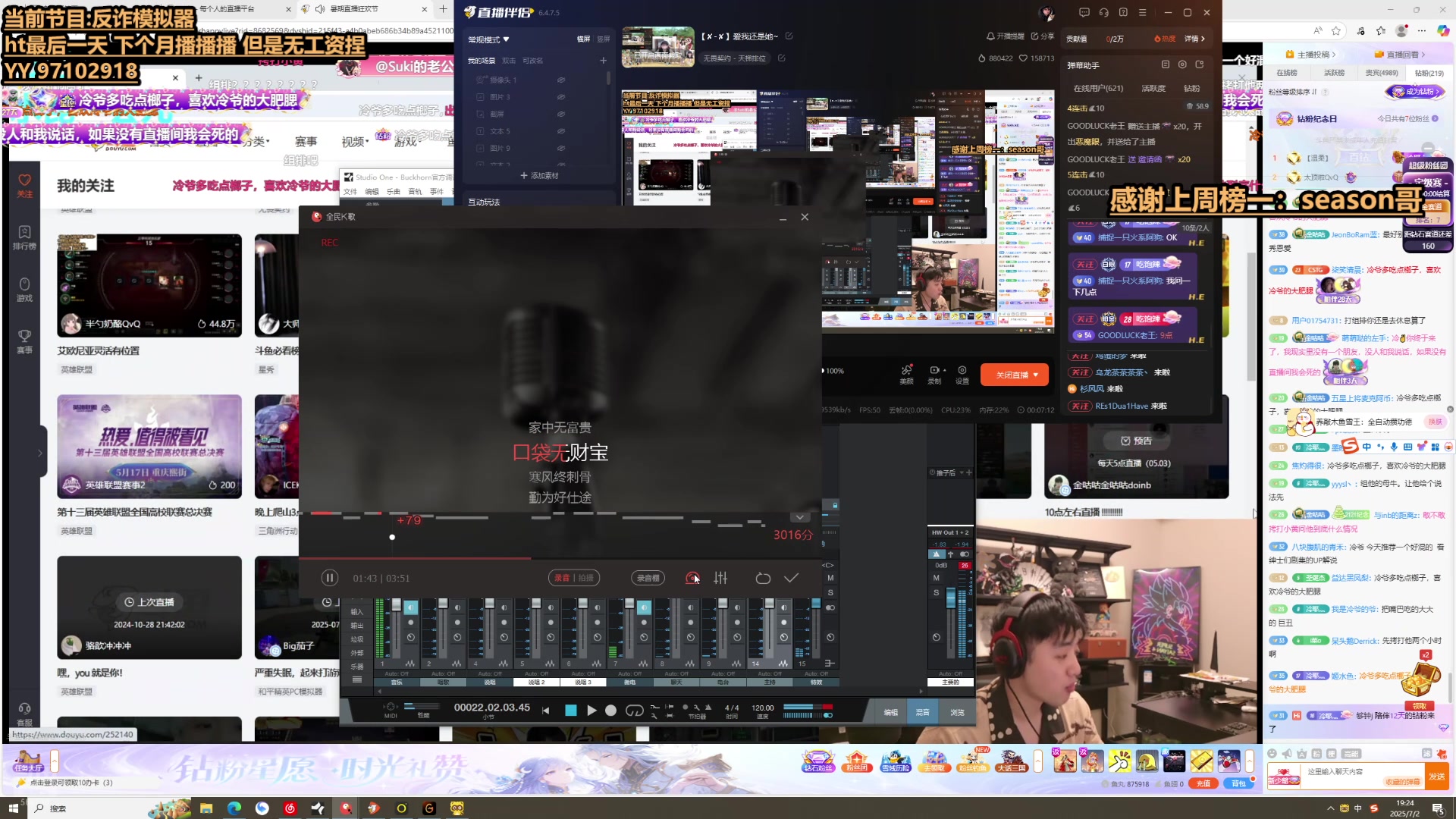Open messages icon in 直播伴侣 title bar
1456x819 pixels.
tap(1084, 12)
